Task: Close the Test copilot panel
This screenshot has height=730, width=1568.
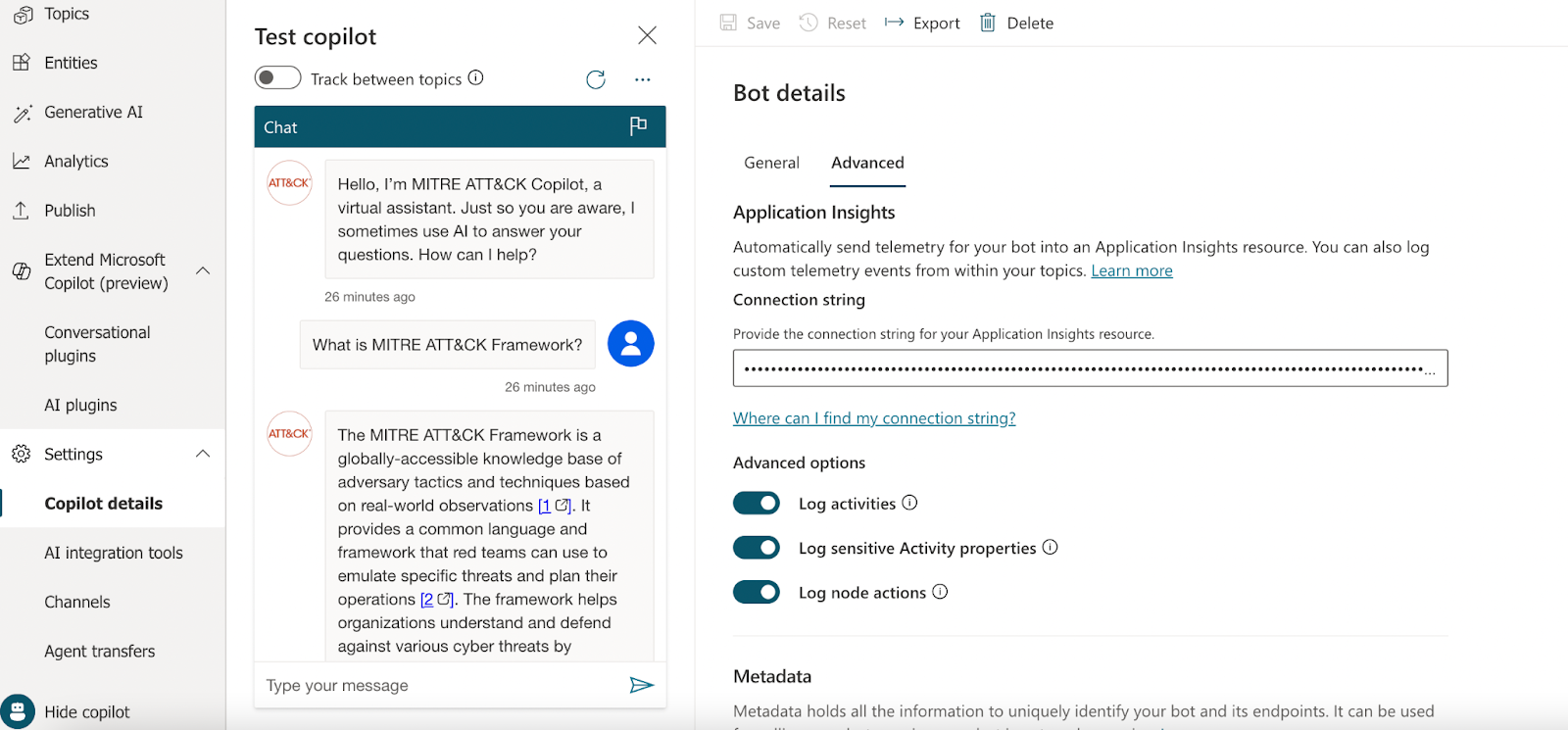Action: point(647,35)
